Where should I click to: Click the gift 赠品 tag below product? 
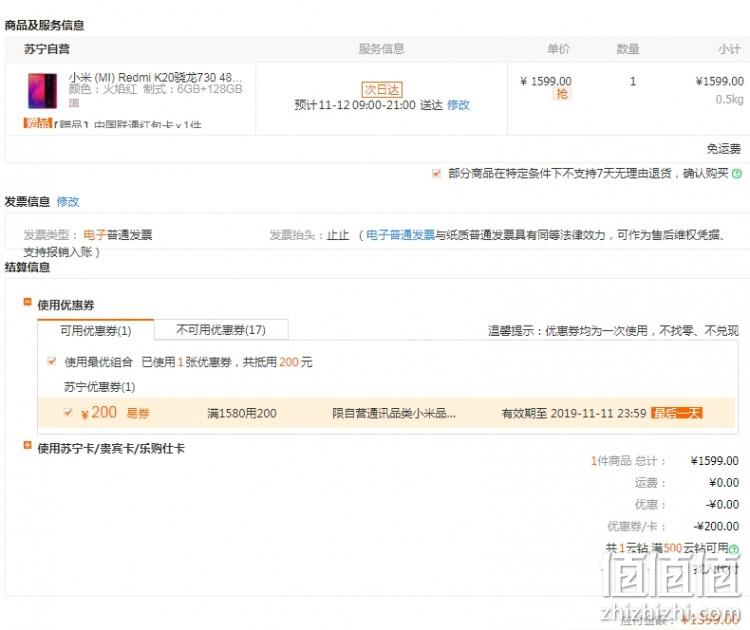point(37,123)
